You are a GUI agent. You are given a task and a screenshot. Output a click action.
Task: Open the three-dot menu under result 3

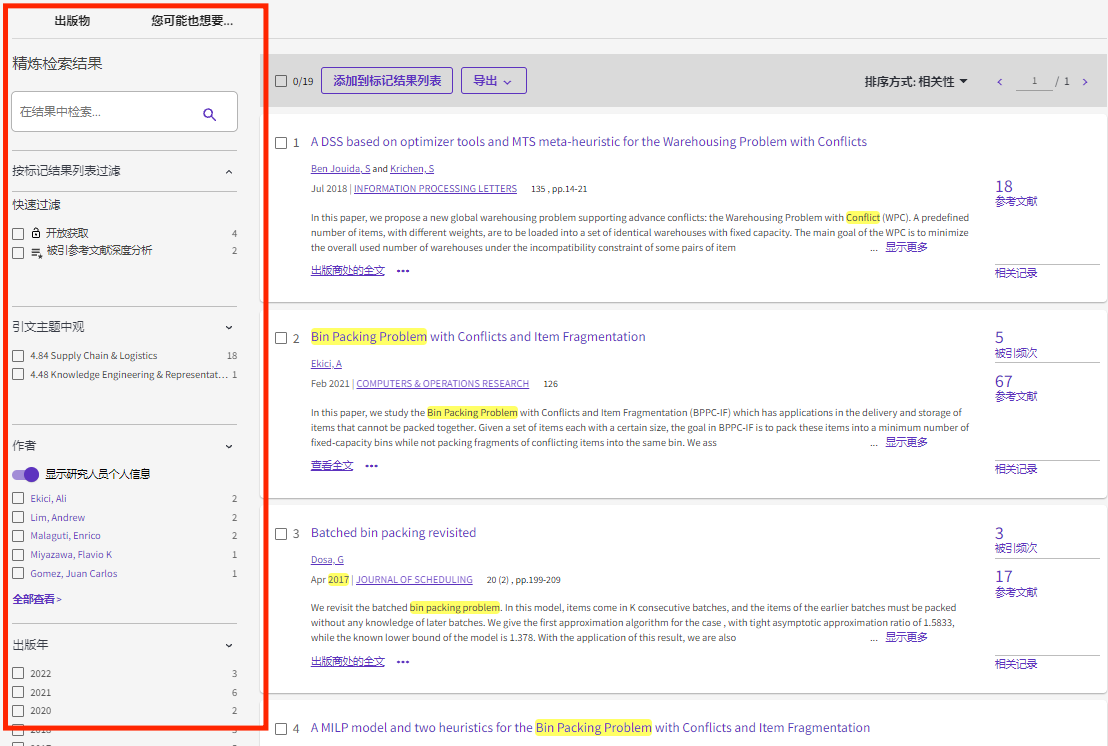(403, 662)
